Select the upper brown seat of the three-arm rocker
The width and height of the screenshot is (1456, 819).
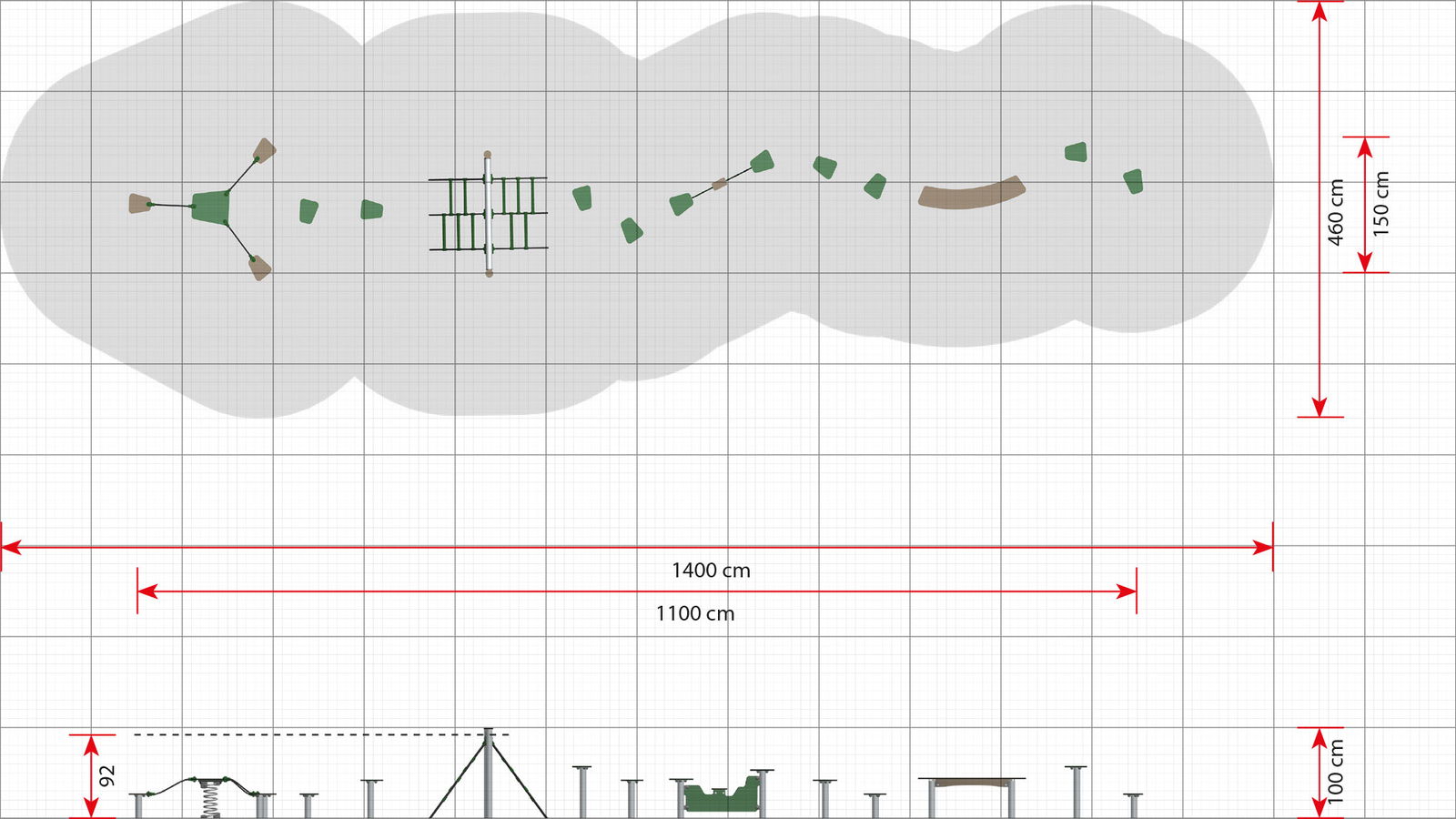click(x=264, y=149)
